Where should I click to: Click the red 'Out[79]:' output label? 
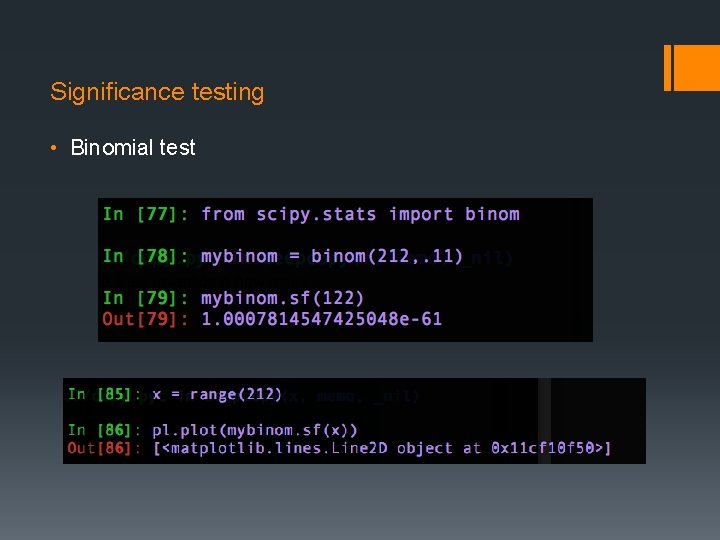point(146,319)
